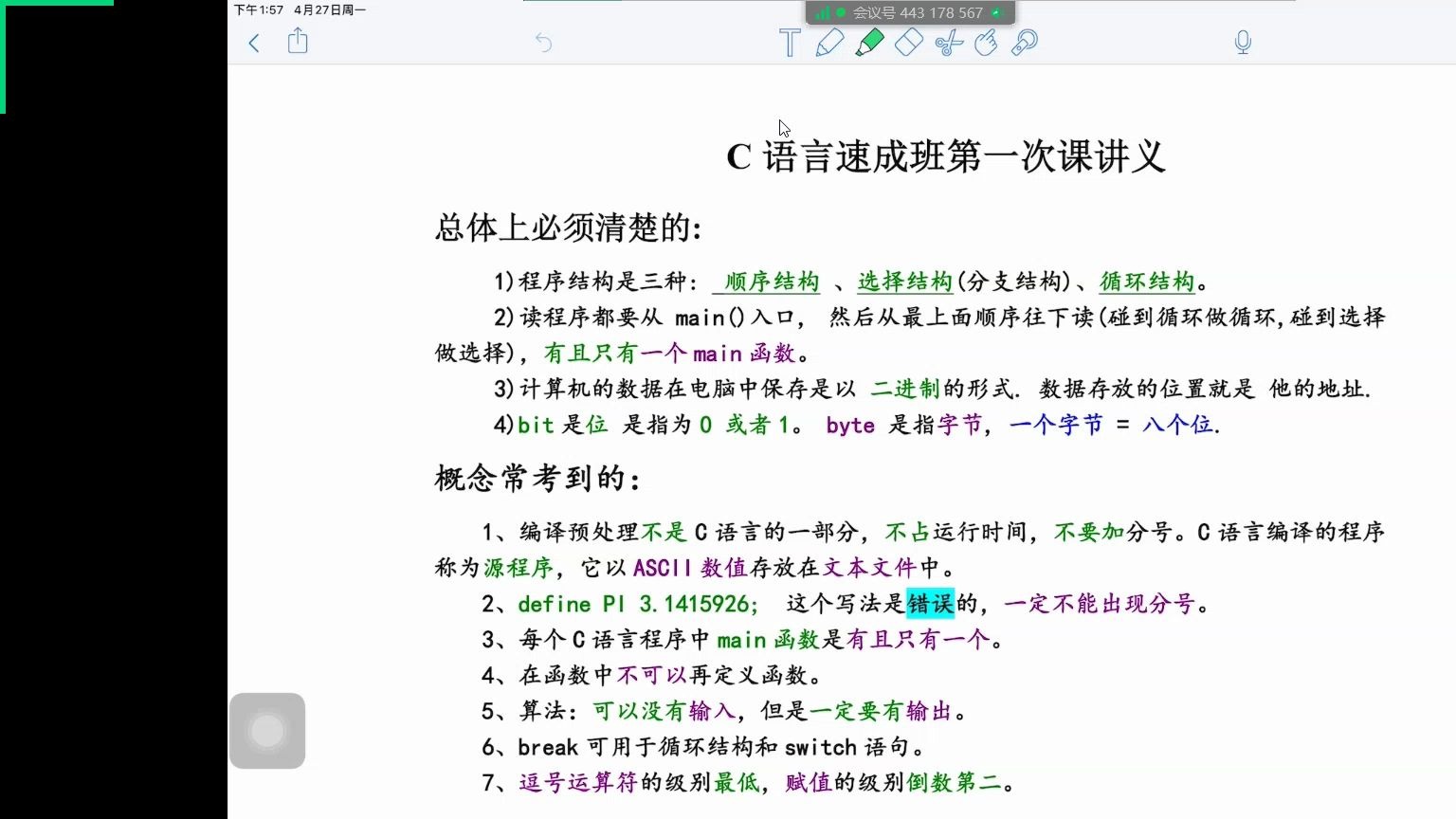
Task: Click the purple text '文本文件'
Action: 869,568
